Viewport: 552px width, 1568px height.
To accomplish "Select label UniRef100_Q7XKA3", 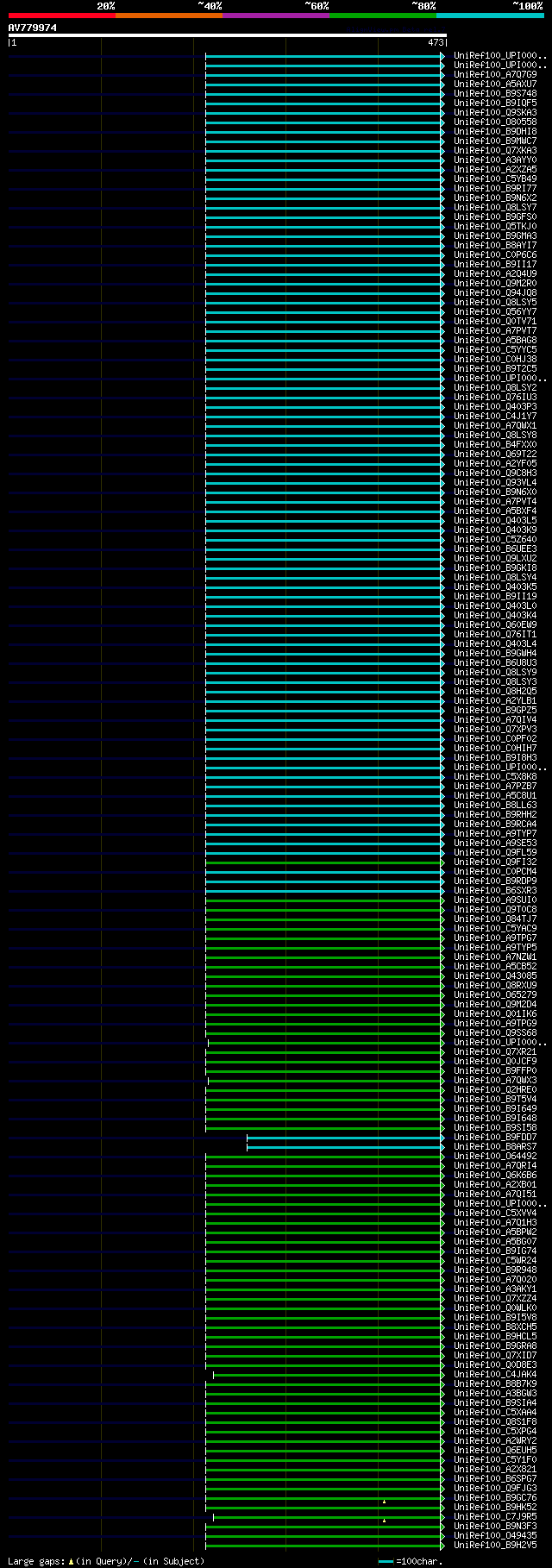I will pos(495,151).
